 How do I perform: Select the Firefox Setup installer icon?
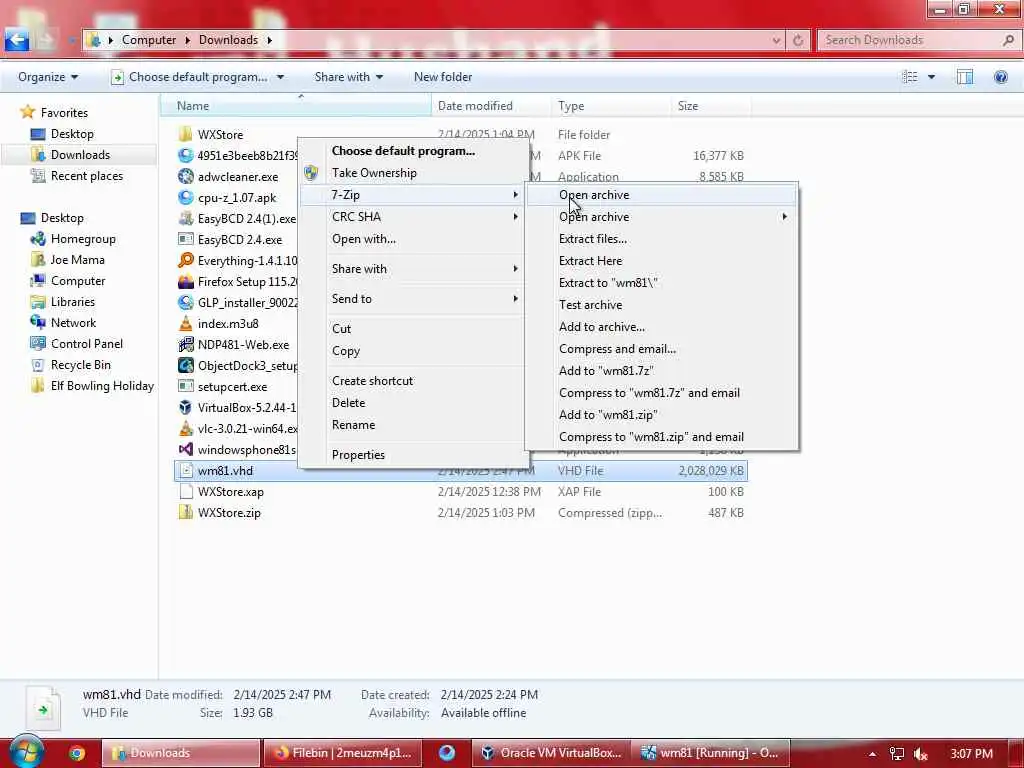185,281
